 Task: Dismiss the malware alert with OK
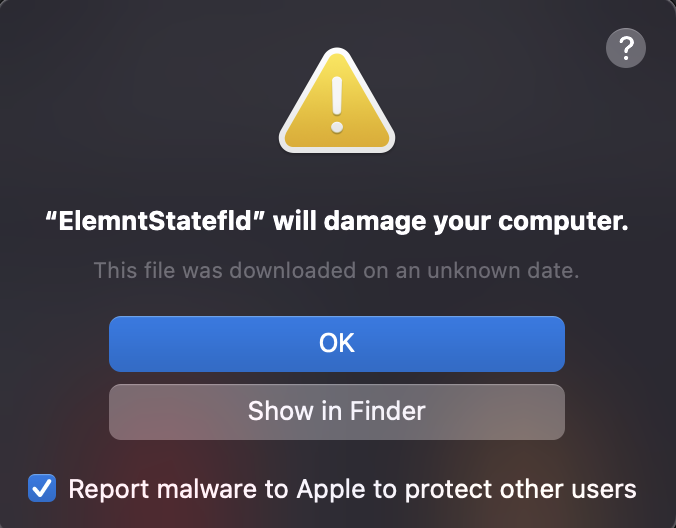(x=337, y=343)
